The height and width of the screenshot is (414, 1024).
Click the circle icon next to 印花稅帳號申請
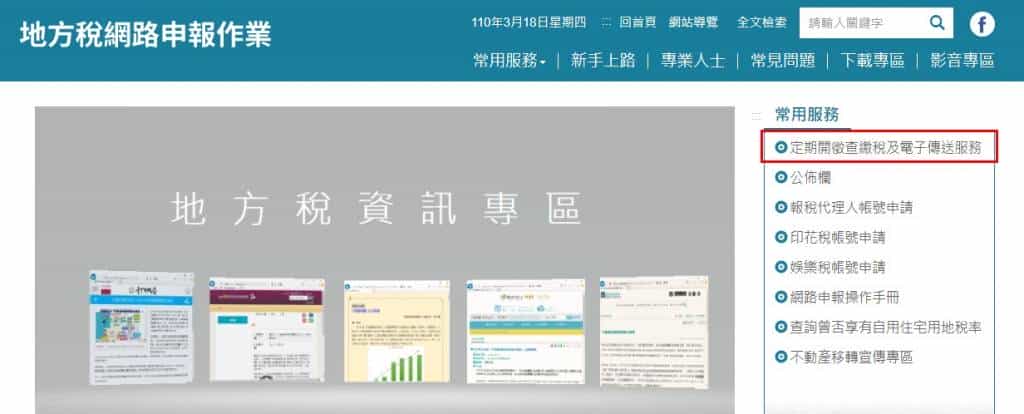pyautogui.click(x=781, y=237)
